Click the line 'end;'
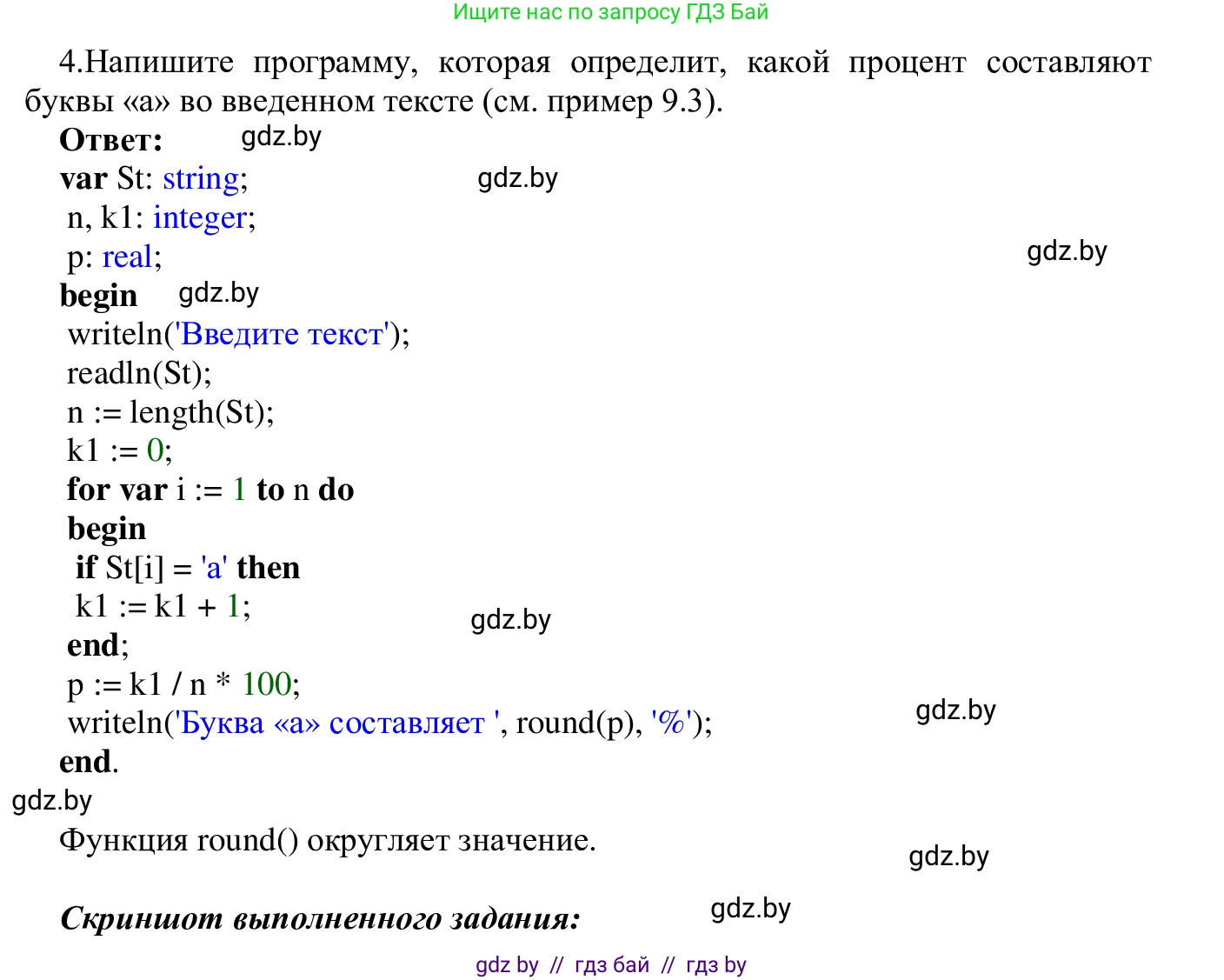 [x=98, y=645]
